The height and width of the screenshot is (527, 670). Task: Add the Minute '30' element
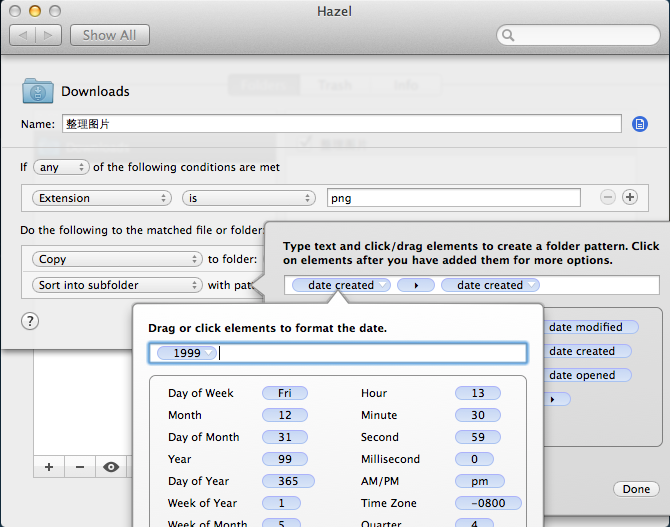click(x=478, y=415)
